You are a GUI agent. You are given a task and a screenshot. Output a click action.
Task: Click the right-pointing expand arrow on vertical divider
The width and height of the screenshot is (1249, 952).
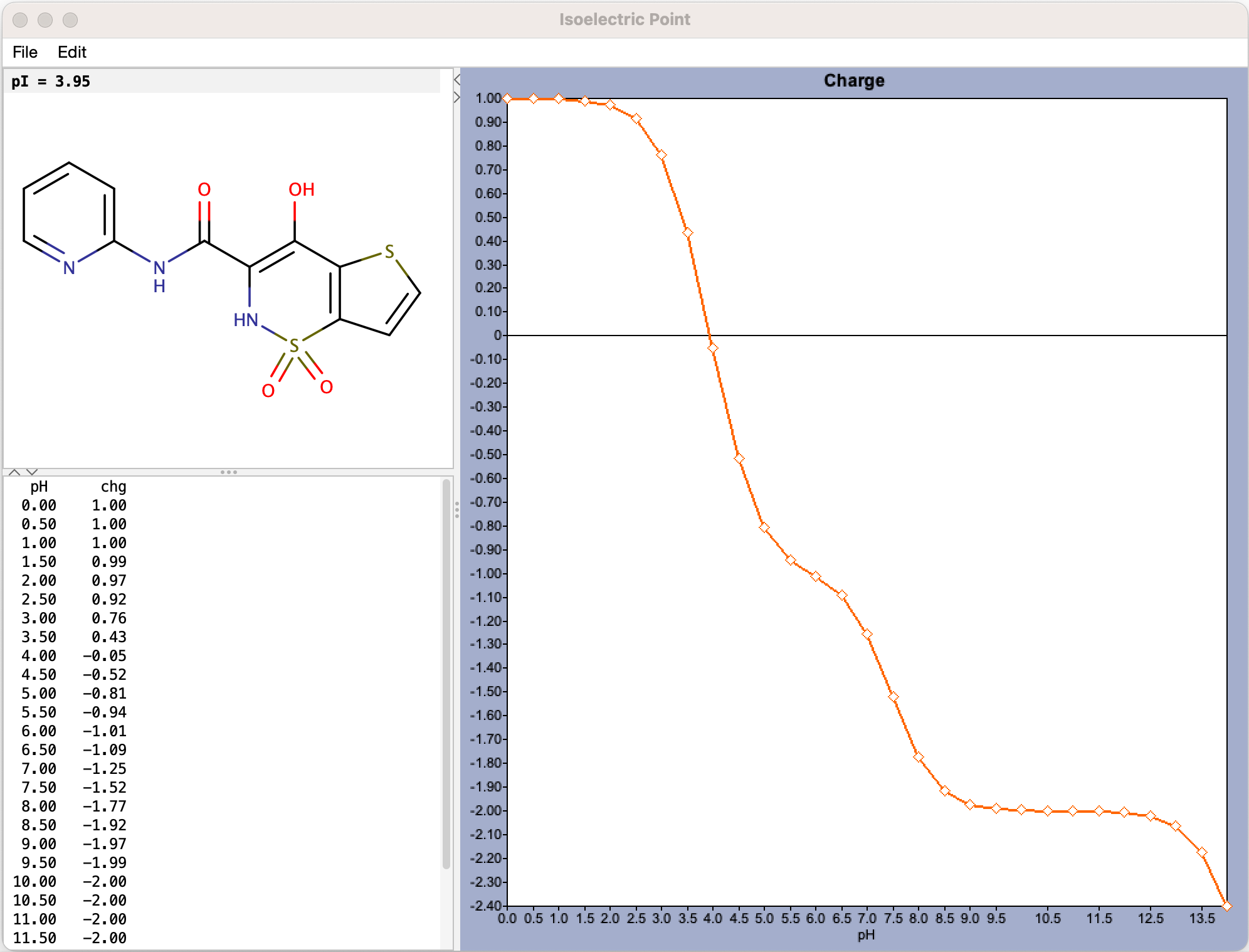(x=457, y=97)
